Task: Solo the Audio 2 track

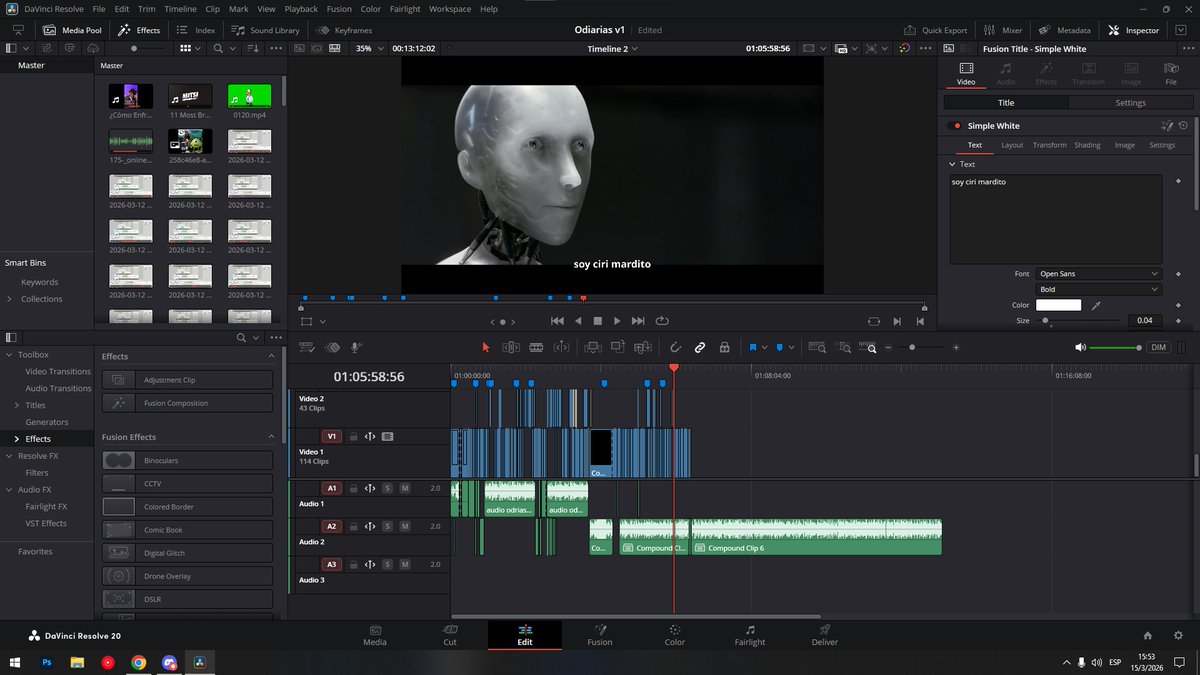Action: 387,526
